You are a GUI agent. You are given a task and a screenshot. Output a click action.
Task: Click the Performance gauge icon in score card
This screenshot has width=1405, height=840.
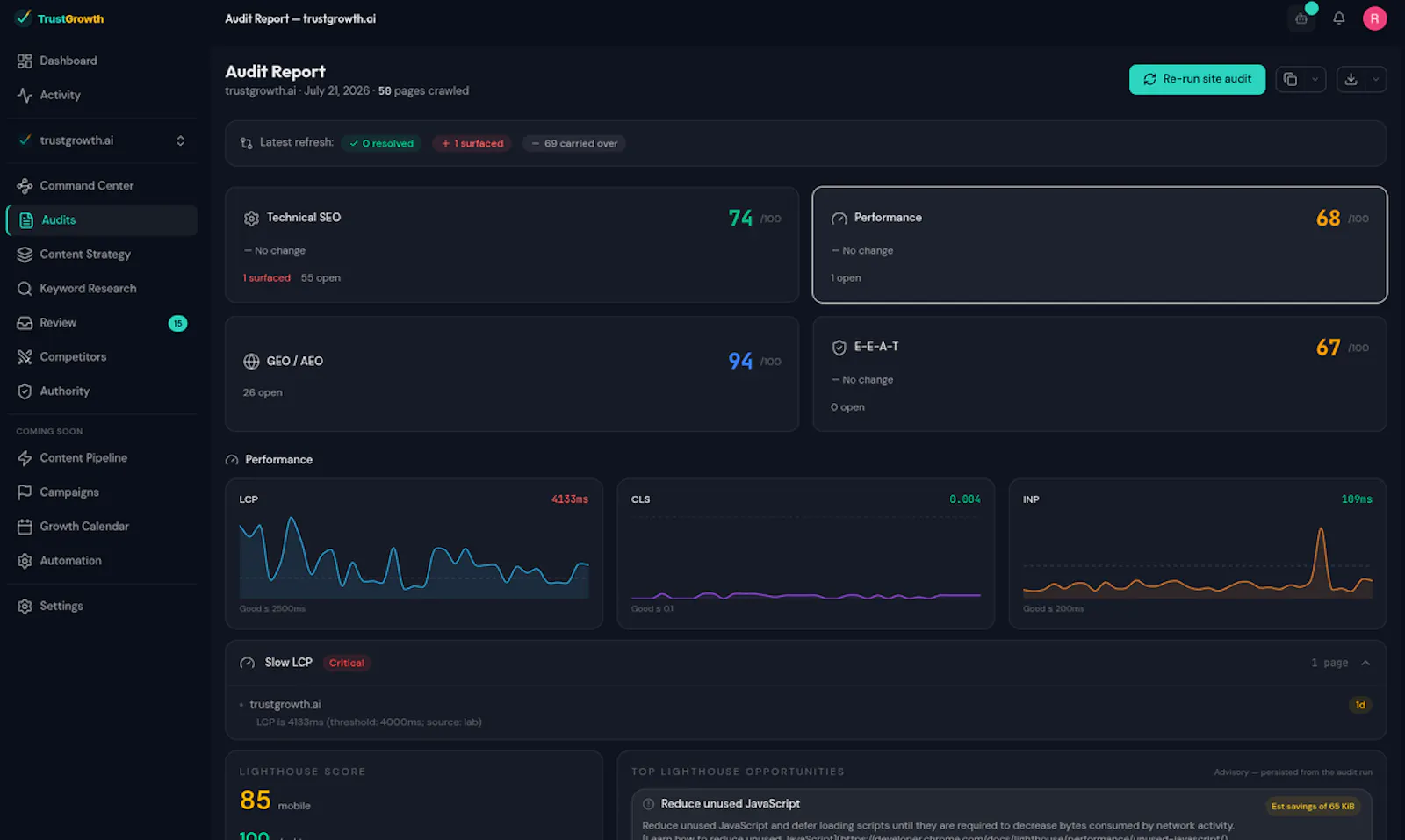839,219
